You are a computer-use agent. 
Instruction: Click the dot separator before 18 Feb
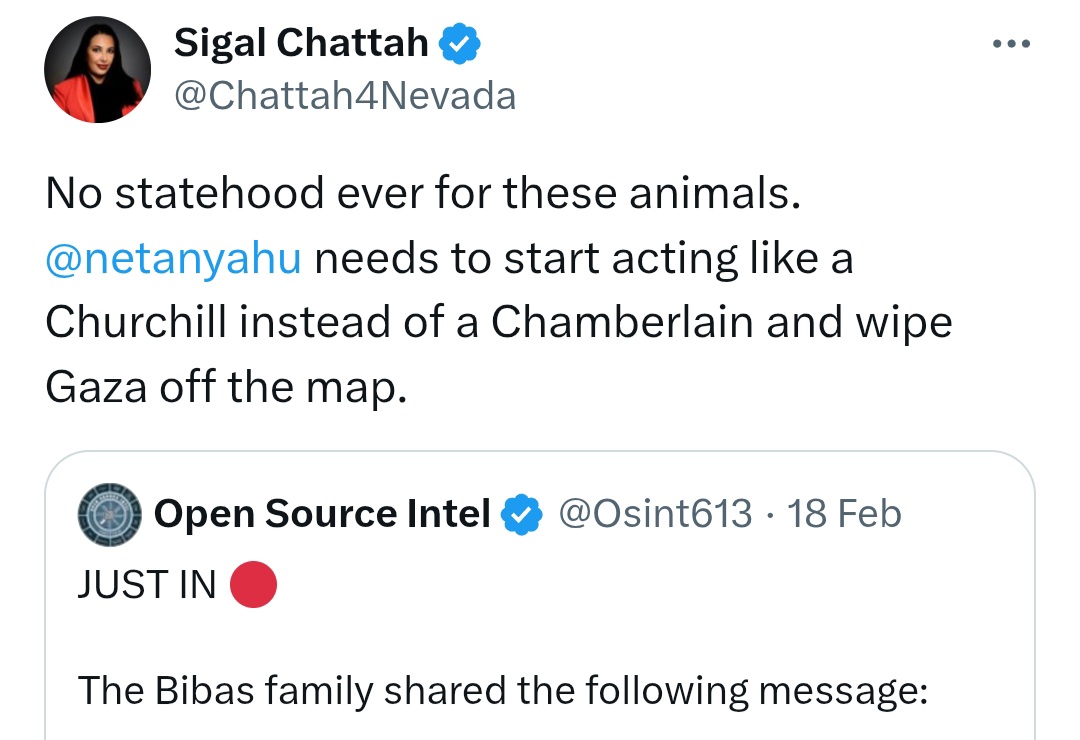click(770, 514)
